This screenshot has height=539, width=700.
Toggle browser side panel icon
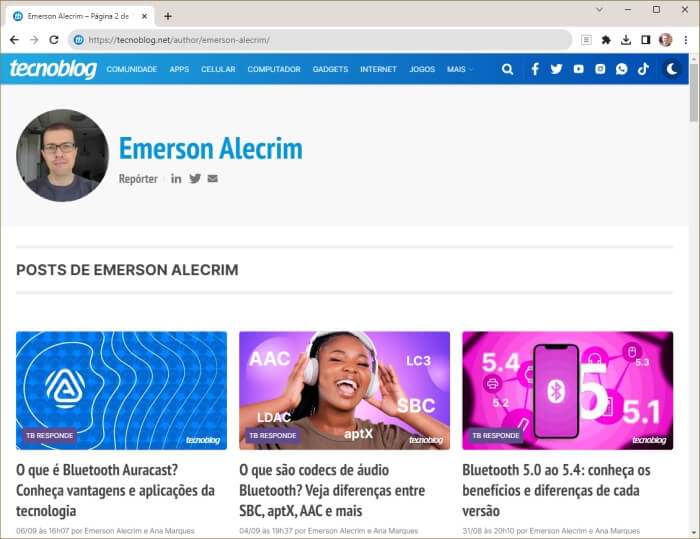pos(646,40)
